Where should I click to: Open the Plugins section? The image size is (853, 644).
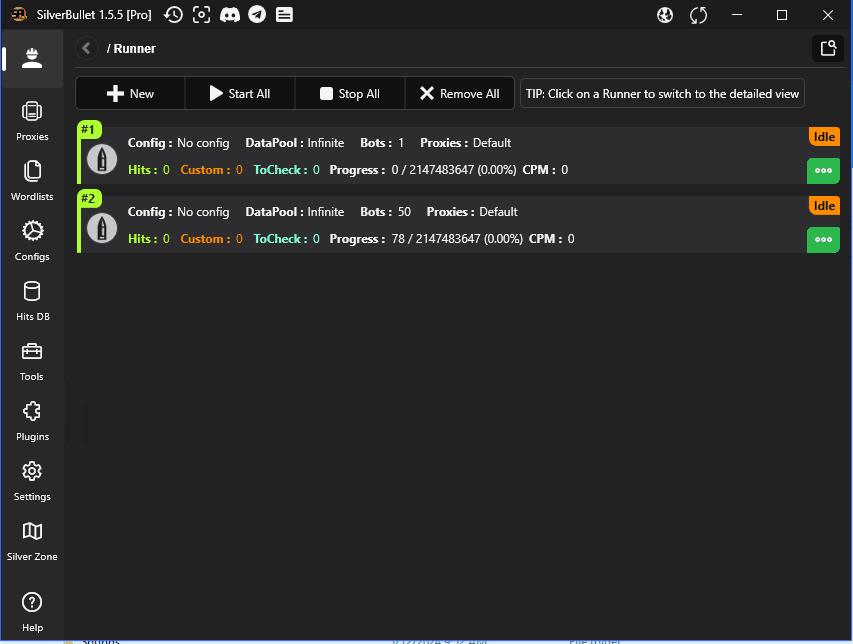pos(32,421)
